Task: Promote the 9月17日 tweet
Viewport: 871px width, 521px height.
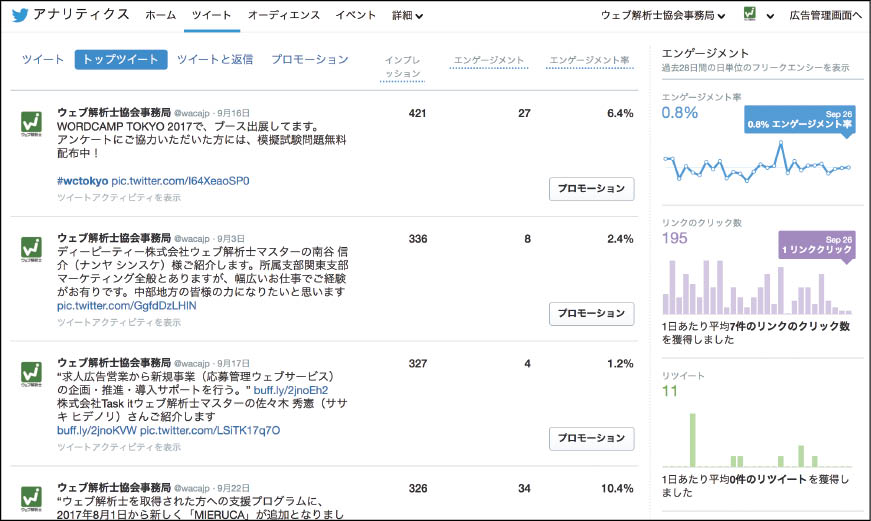Action: tap(592, 438)
